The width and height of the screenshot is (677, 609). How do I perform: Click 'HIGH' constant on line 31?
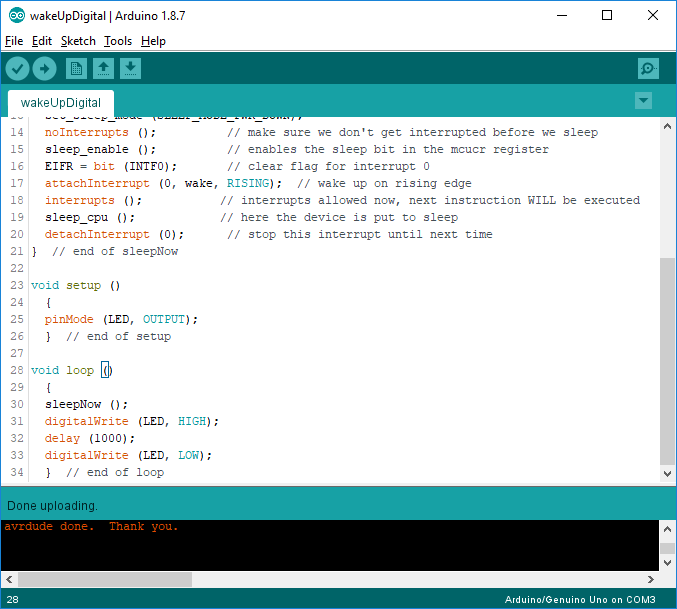point(192,421)
